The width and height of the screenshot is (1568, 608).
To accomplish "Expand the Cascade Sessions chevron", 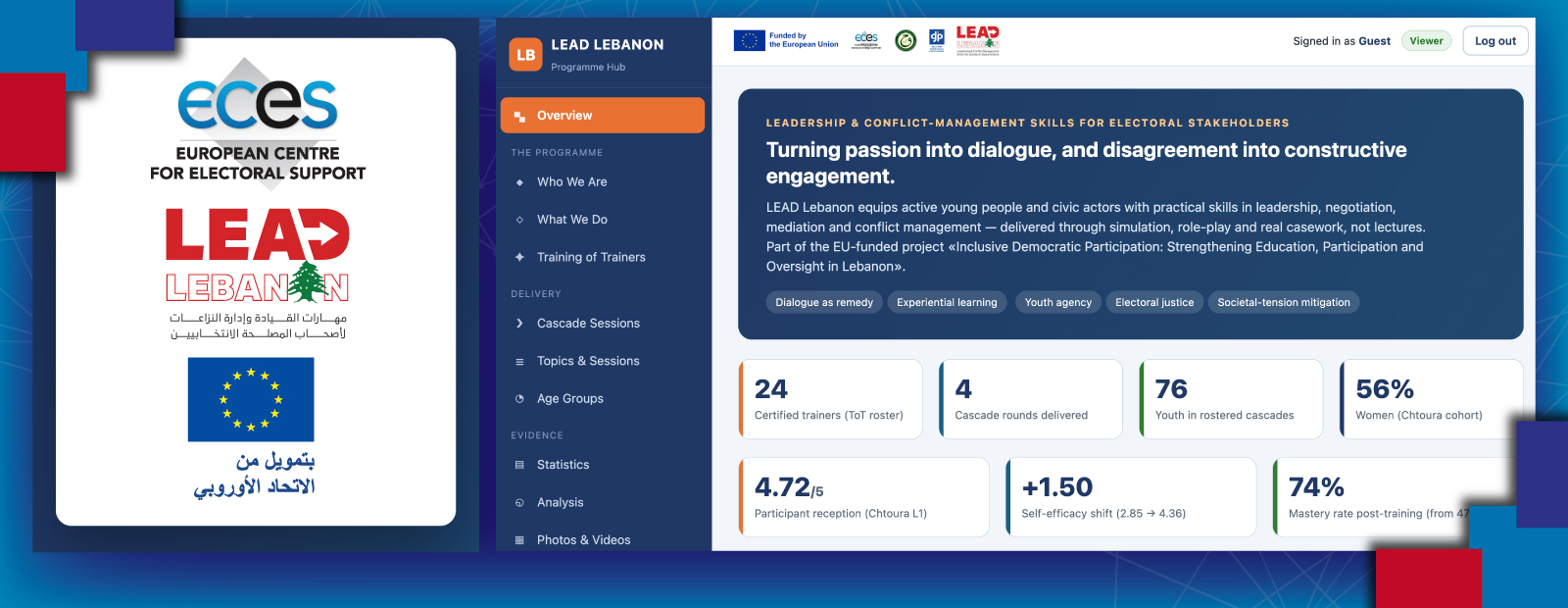I will click(519, 324).
